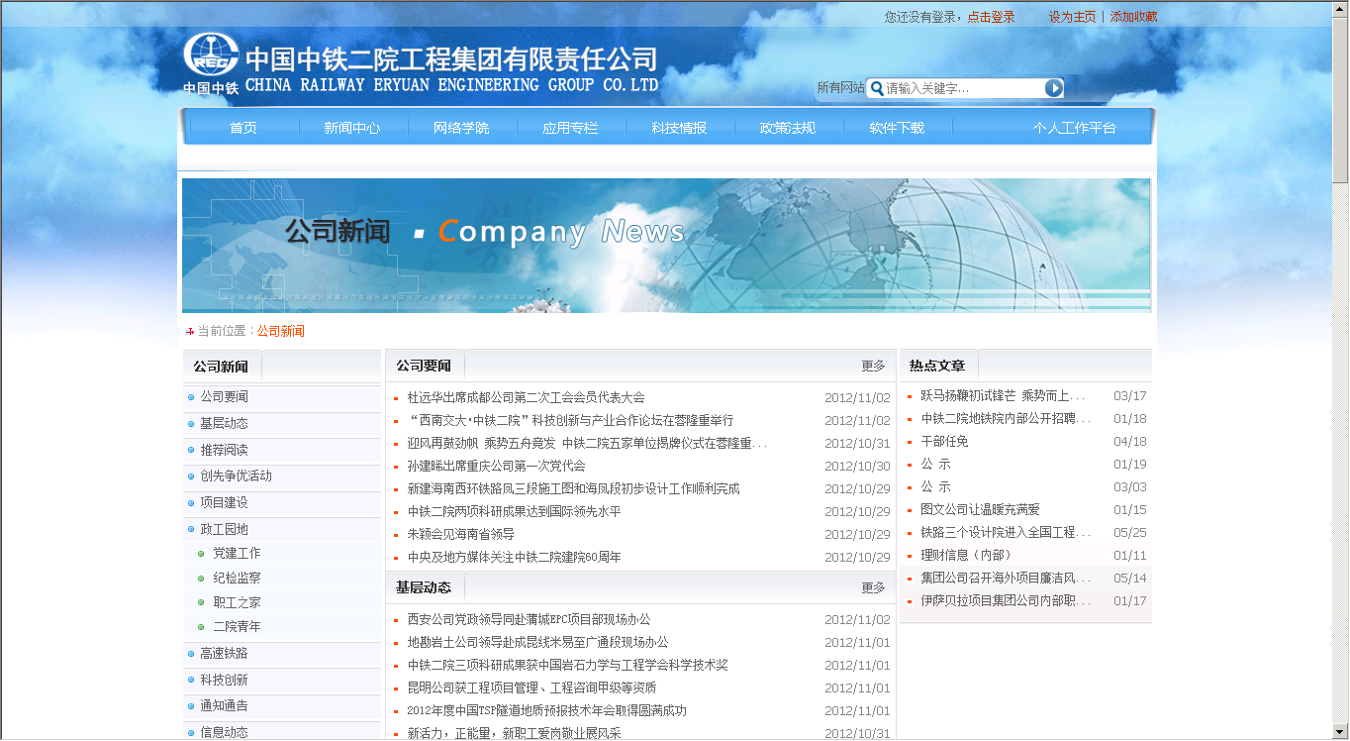Open 所有网站 search scope selector
The height and width of the screenshot is (741, 1350).
840,88
